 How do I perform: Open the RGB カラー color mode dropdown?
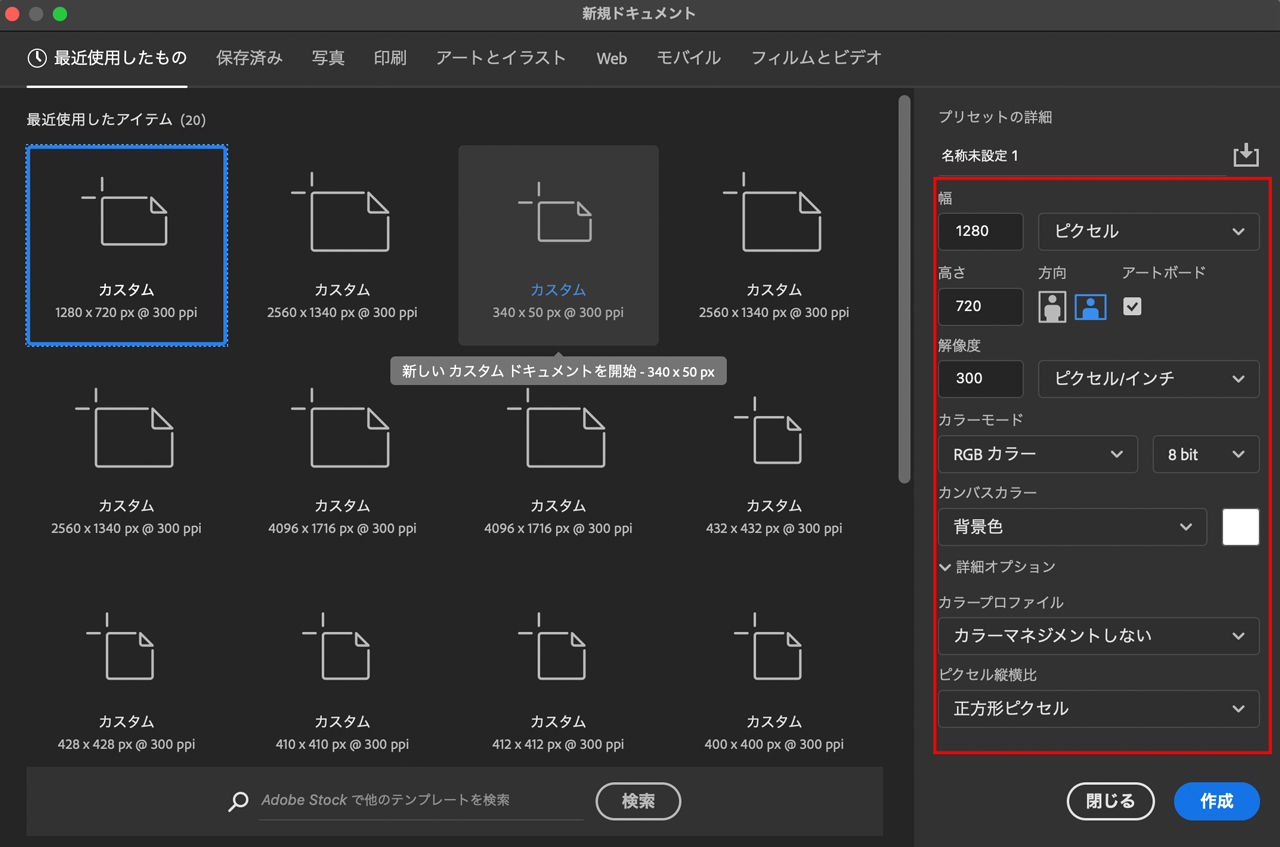click(x=1037, y=454)
